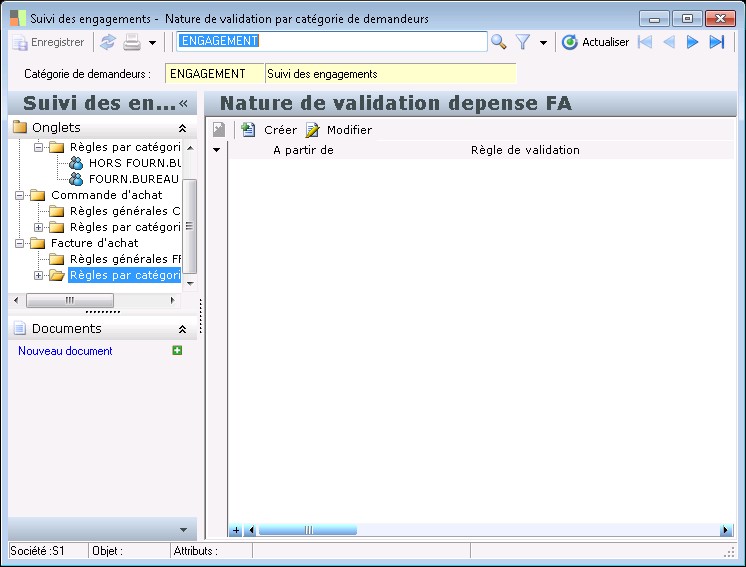
Task: Click the A partir de column header
Action: tap(304, 150)
